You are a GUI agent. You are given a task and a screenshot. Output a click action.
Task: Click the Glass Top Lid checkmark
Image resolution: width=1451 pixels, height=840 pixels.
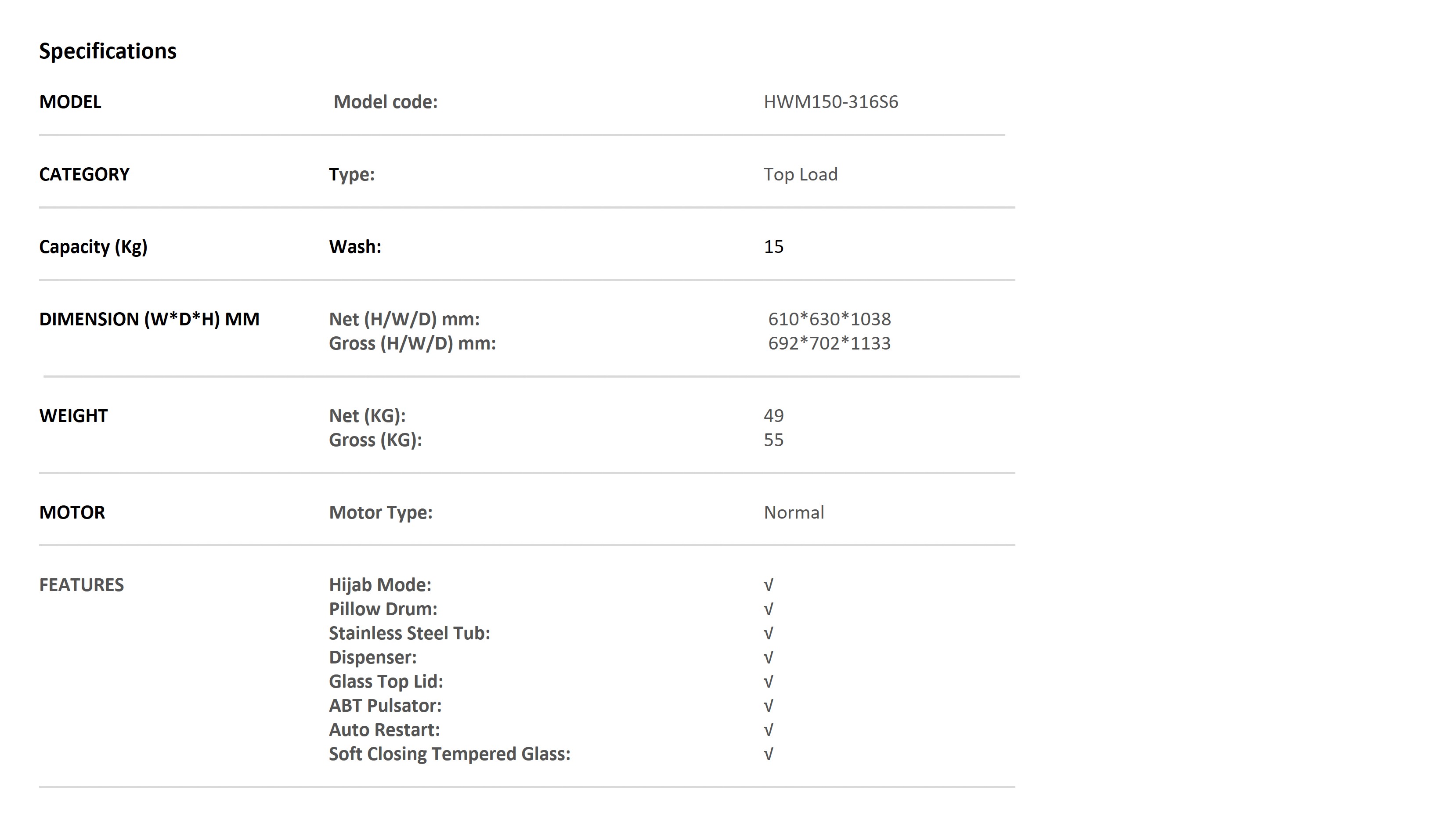click(x=768, y=682)
